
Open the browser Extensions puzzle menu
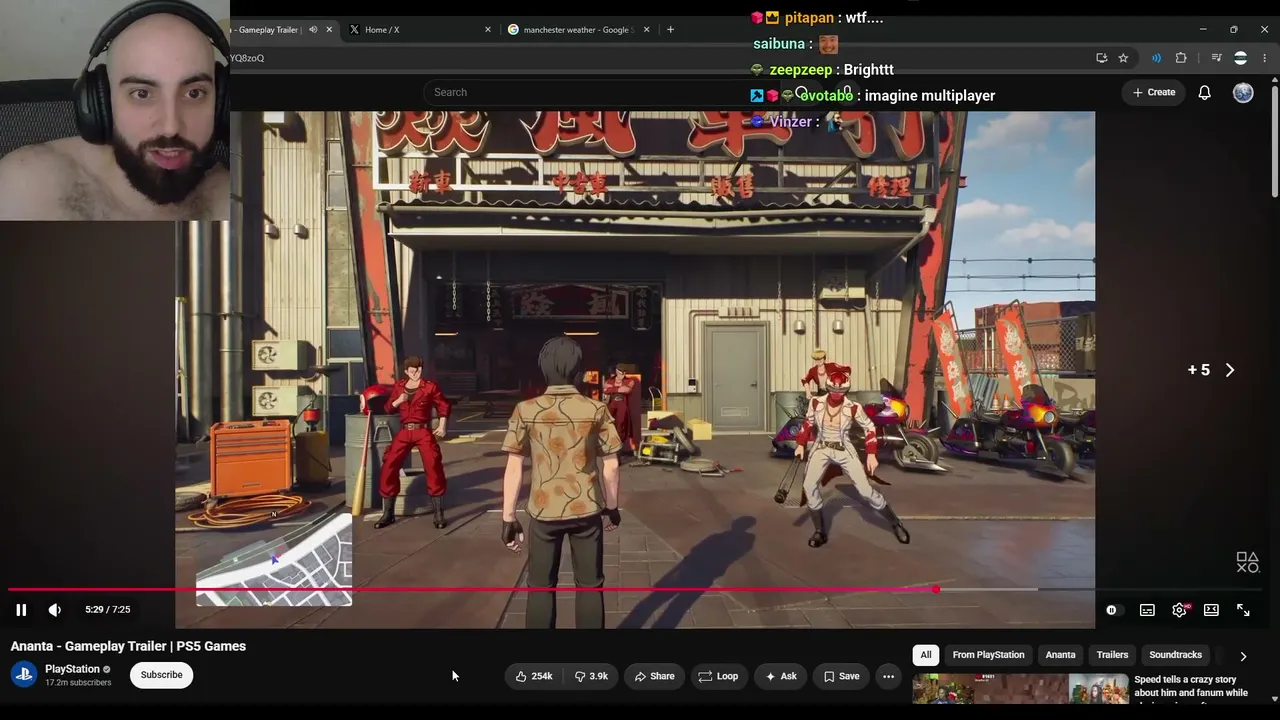(x=1181, y=58)
